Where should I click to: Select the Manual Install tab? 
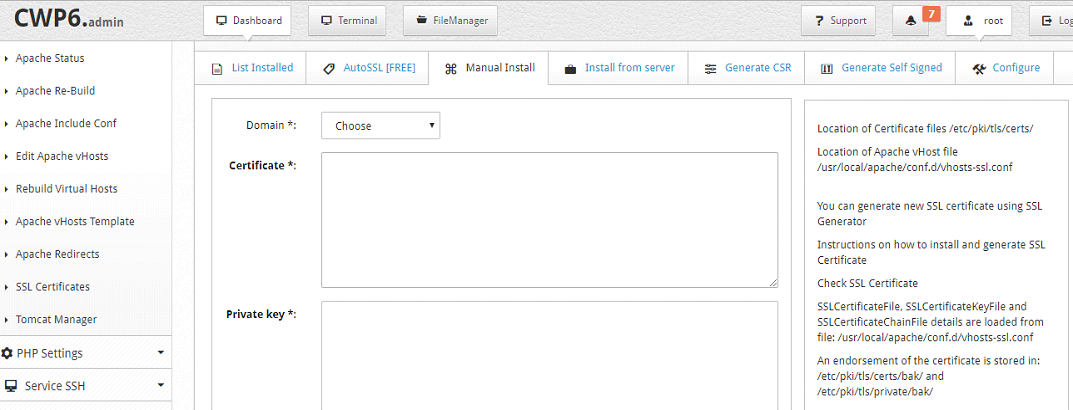pyautogui.click(x=489, y=68)
